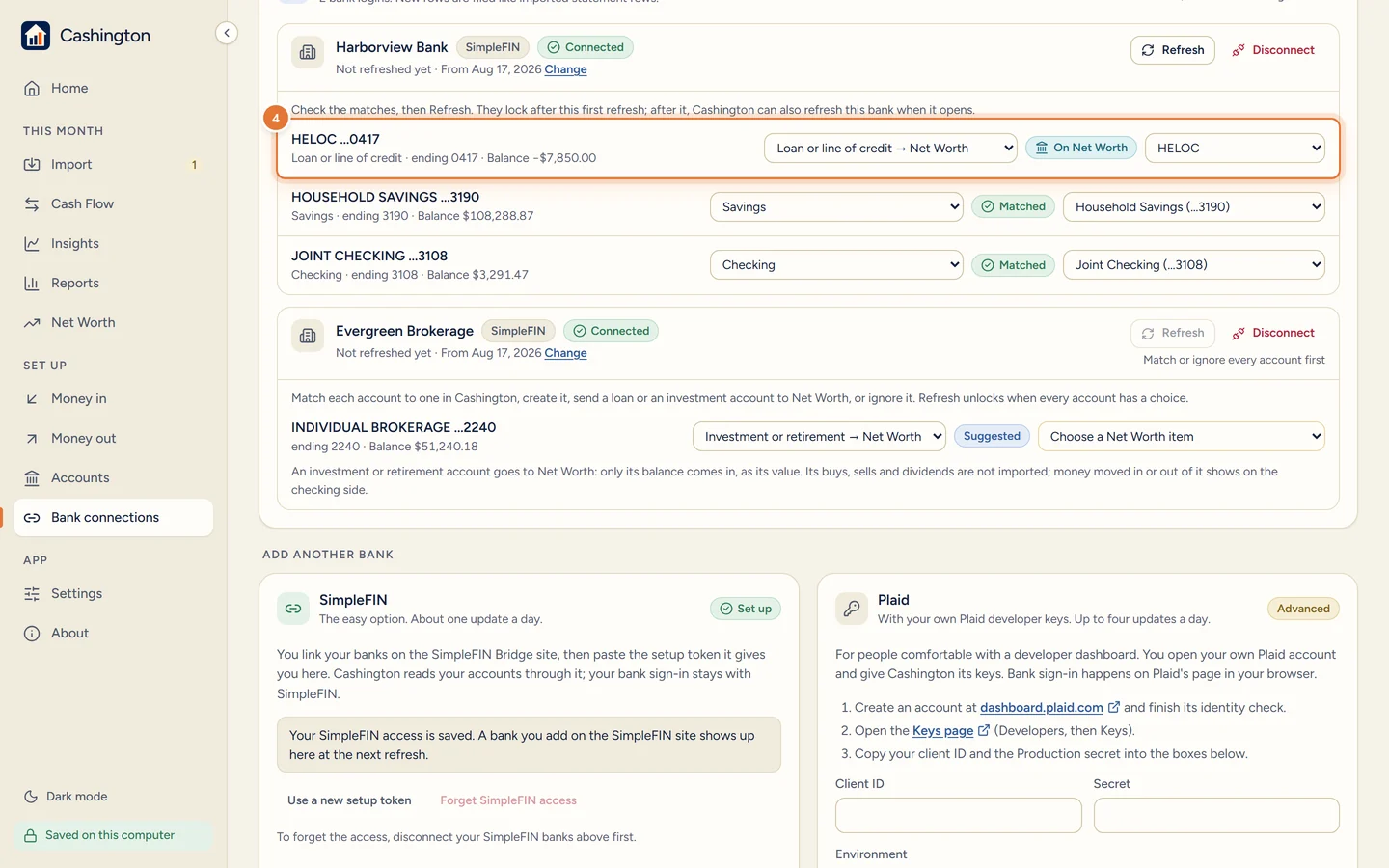Click the Home house icon in the sidebar
1389x868 pixels.
32,89
